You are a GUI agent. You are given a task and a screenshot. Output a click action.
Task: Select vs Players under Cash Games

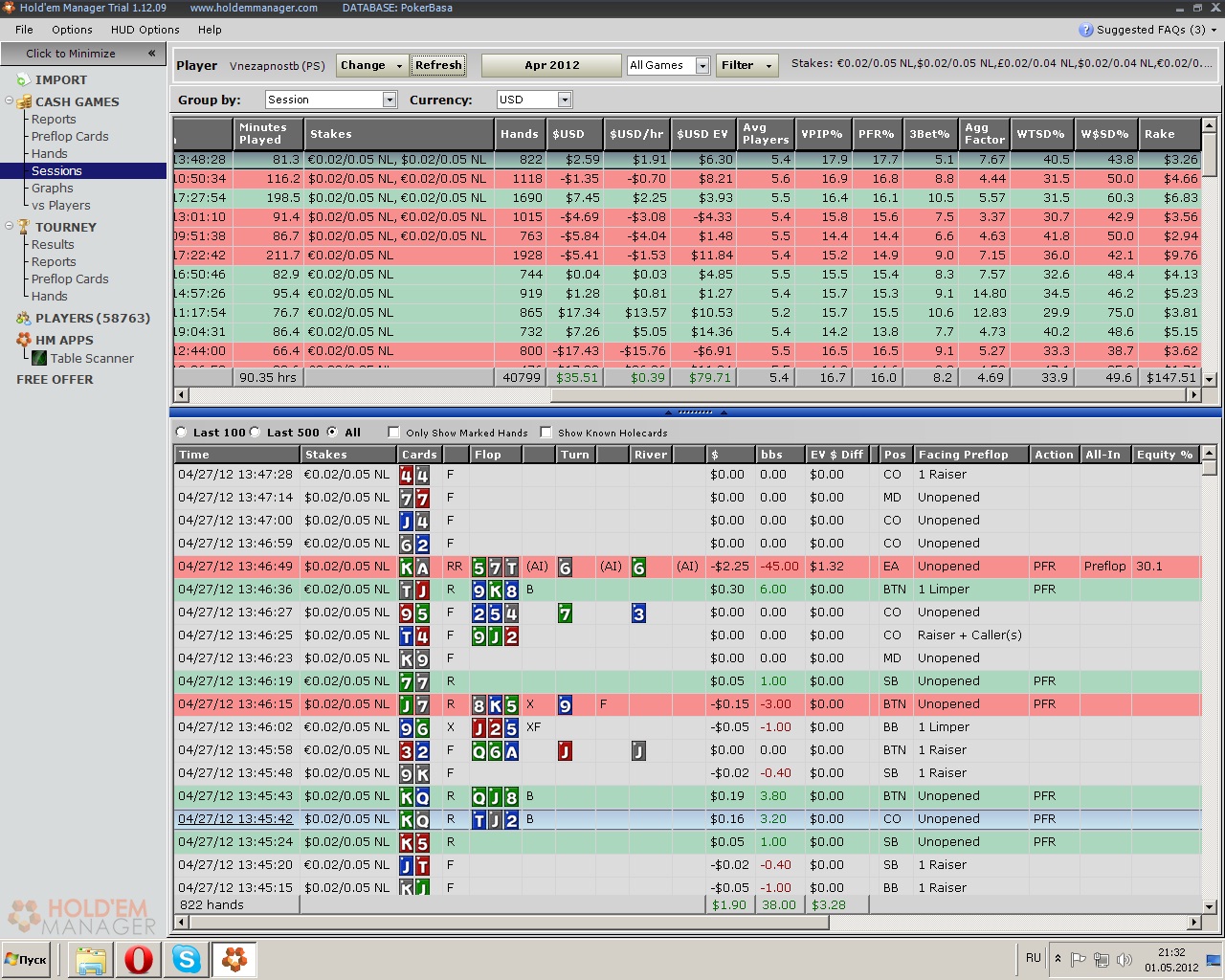(60, 206)
